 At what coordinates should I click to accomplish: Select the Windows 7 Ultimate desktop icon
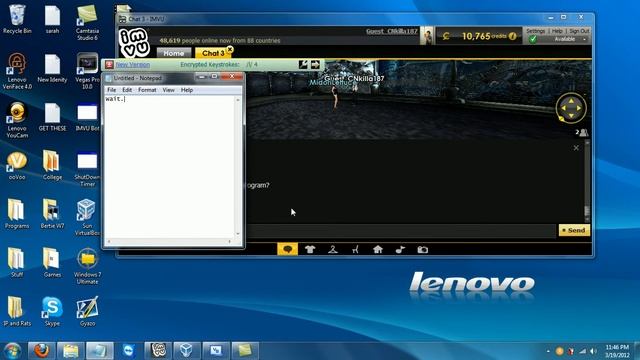(x=87, y=266)
